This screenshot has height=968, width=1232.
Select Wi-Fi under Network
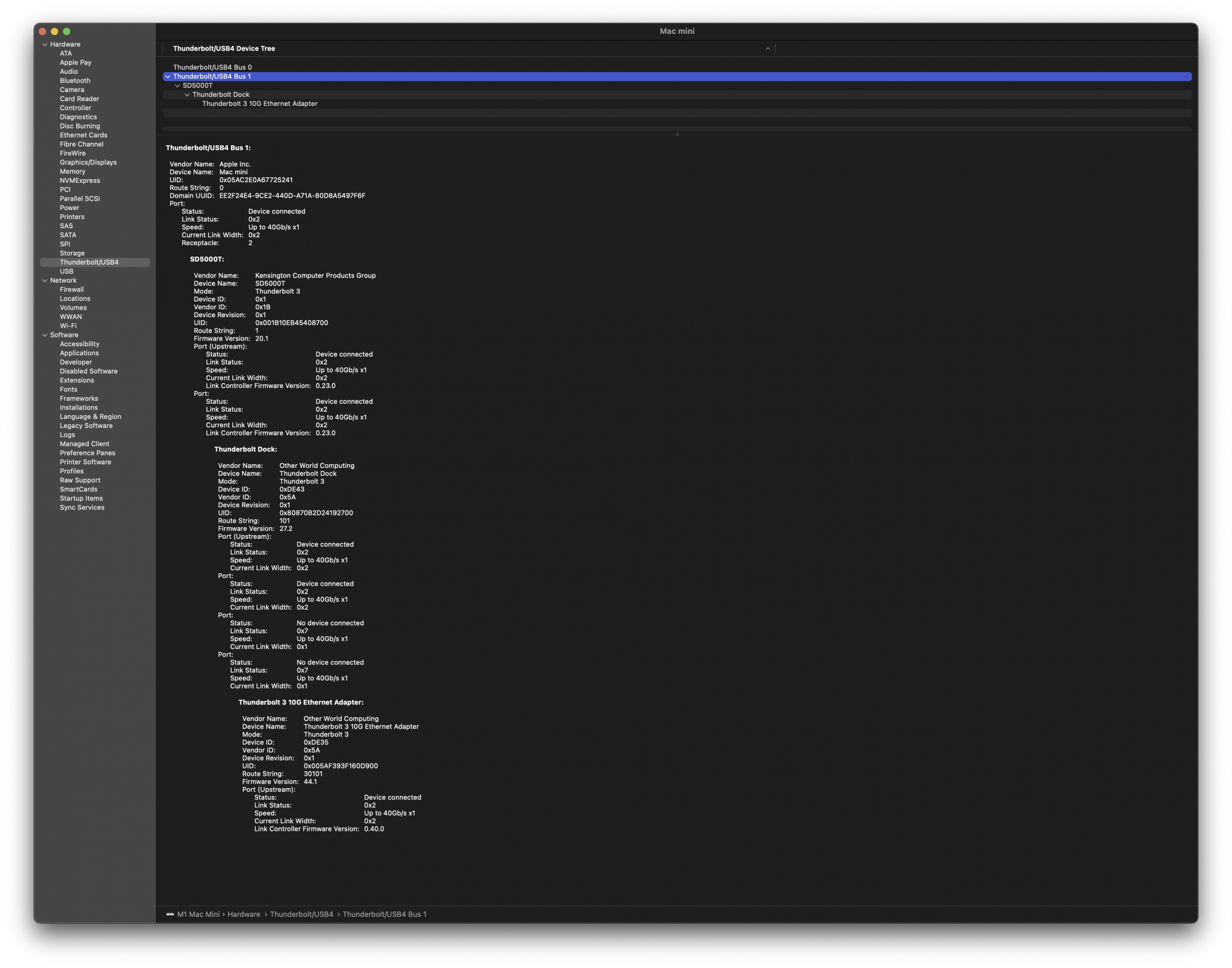[x=68, y=326]
